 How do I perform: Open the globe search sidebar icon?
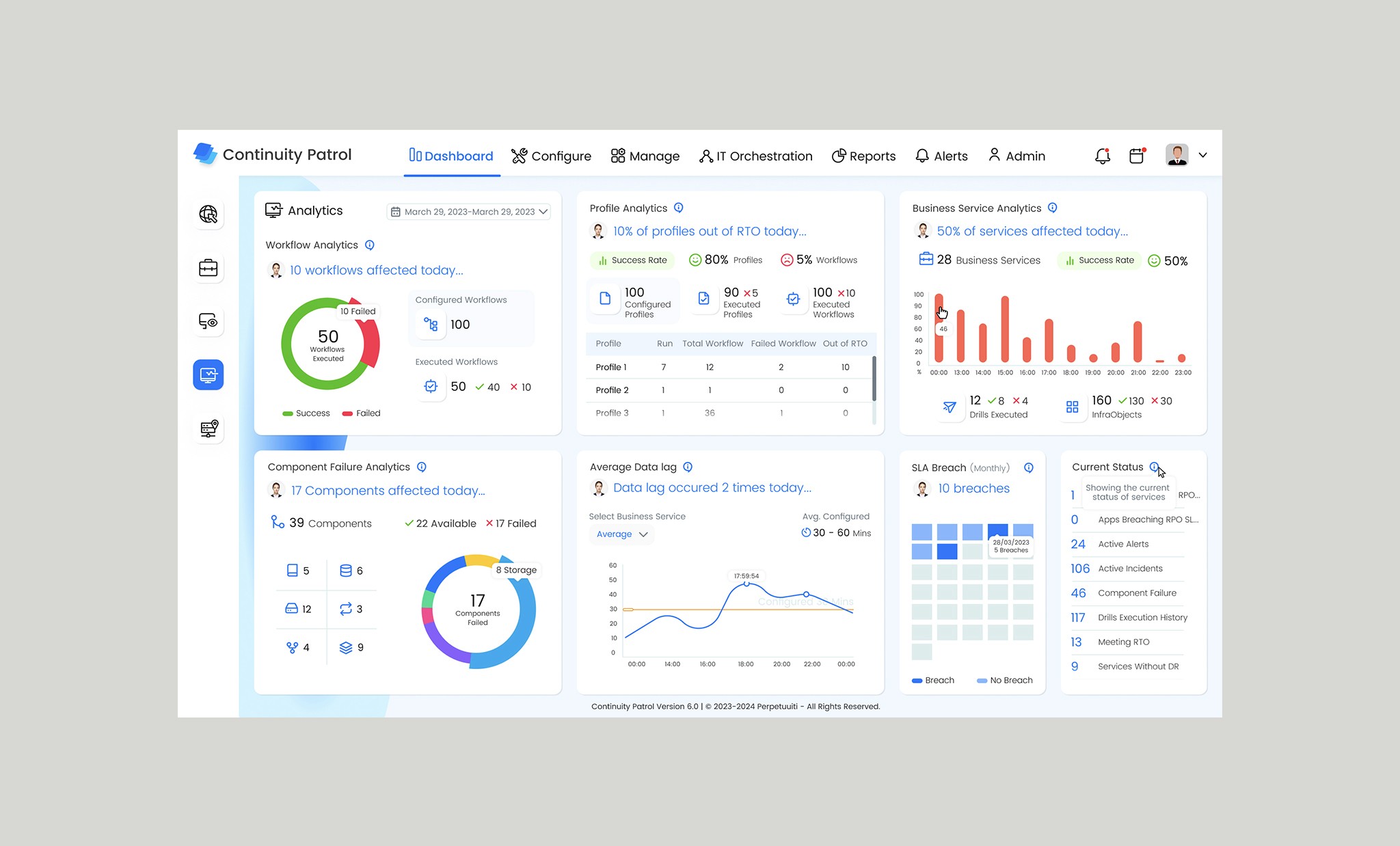(x=208, y=214)
